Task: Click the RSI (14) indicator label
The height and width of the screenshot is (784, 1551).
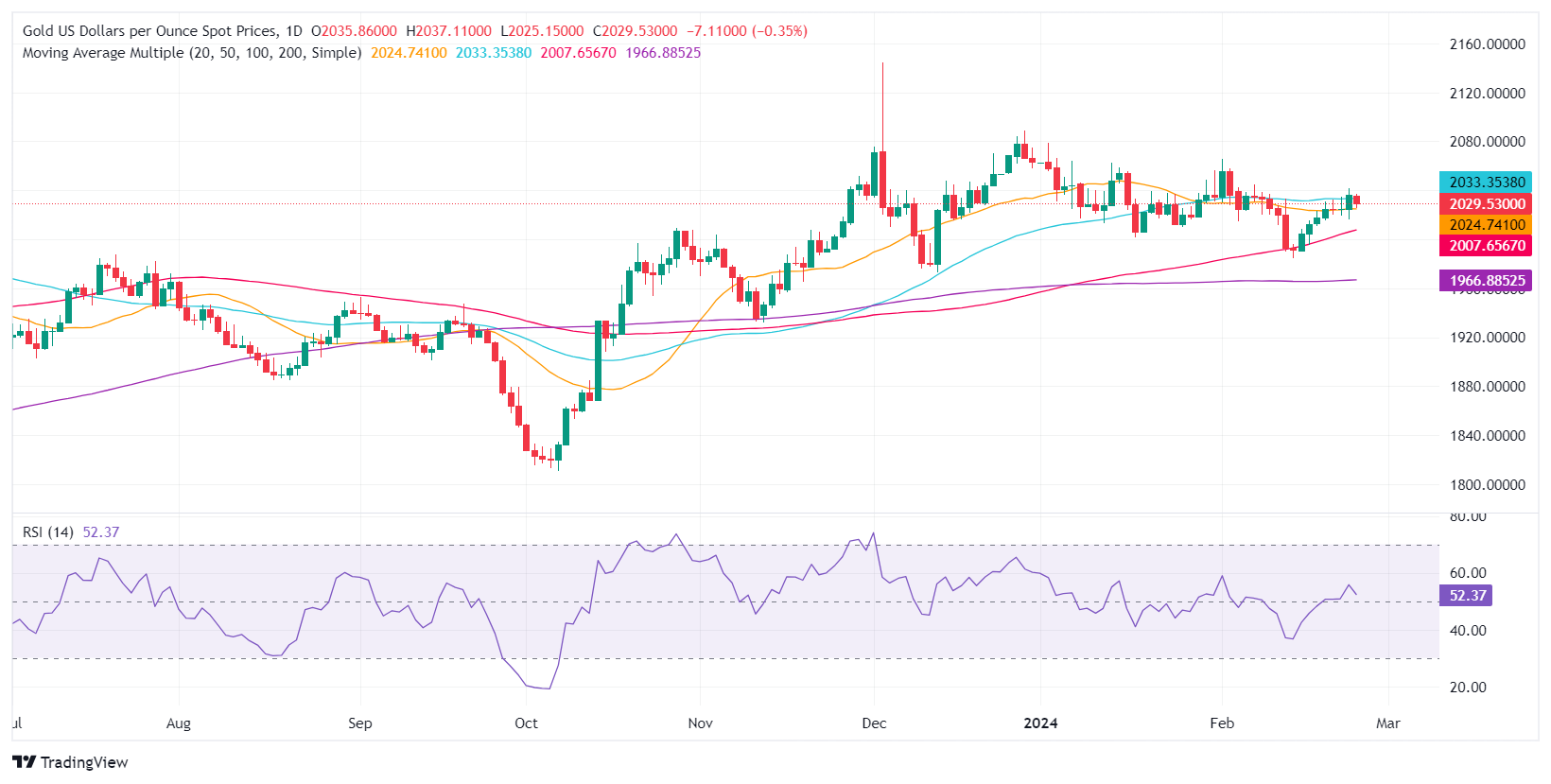Action: click(48, 532)
